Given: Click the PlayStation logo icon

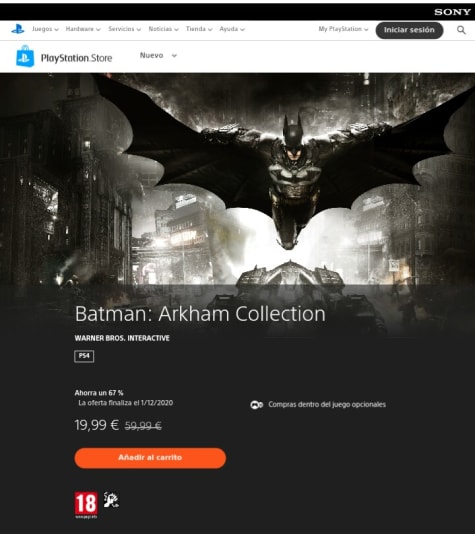Looking at the screenshot, I should tap(18, 29).
